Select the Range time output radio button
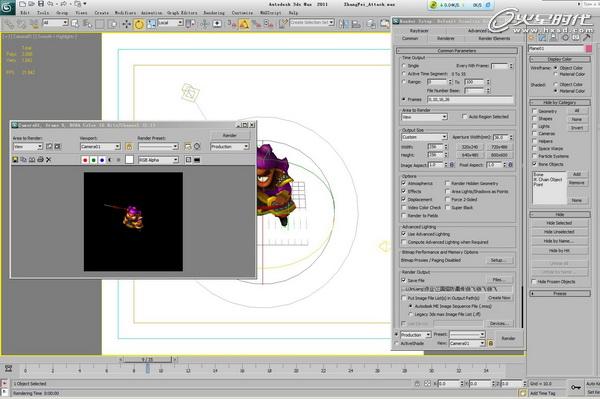The image size is (600, 399). pos(404,82)
